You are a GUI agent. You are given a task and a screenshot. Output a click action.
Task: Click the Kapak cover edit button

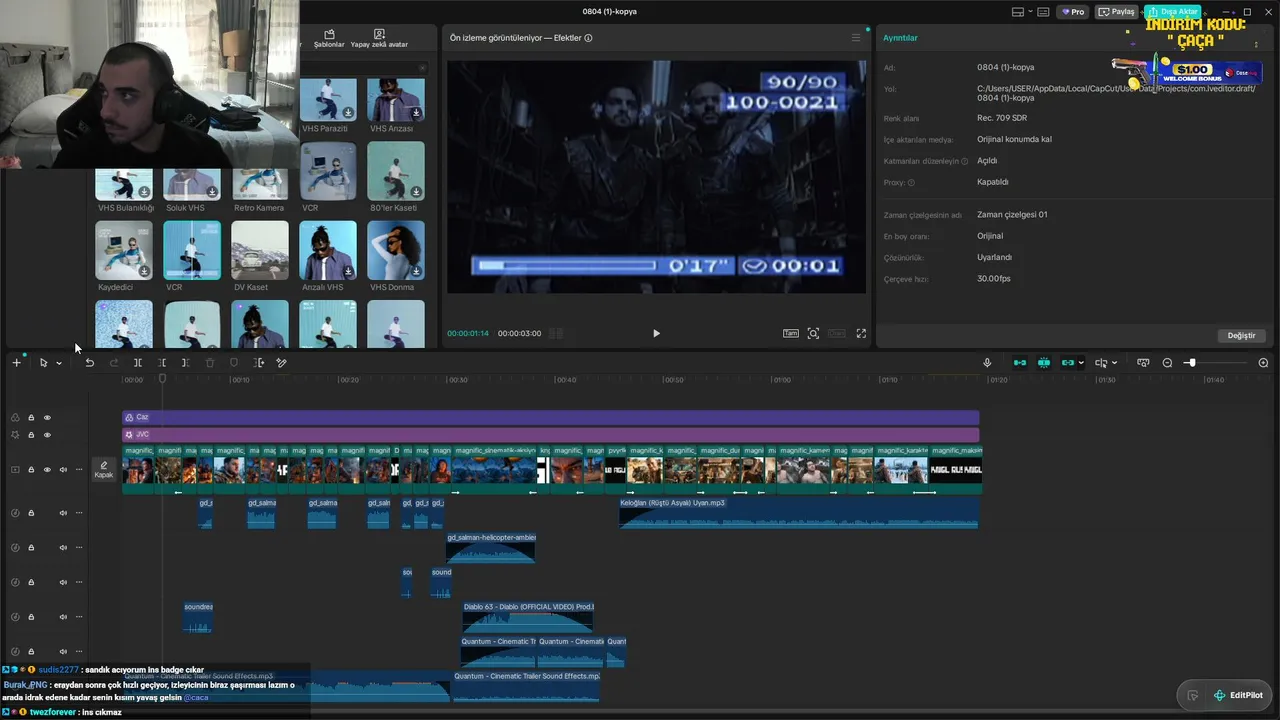tap(104, 470)
